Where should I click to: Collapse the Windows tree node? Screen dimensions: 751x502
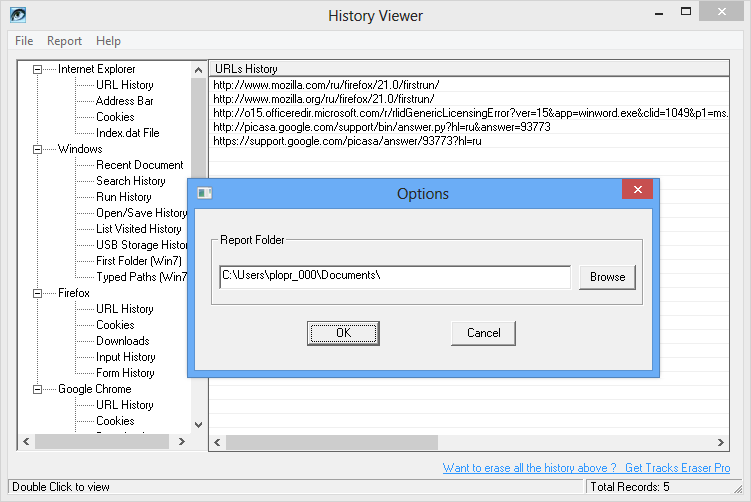(37, 149)
